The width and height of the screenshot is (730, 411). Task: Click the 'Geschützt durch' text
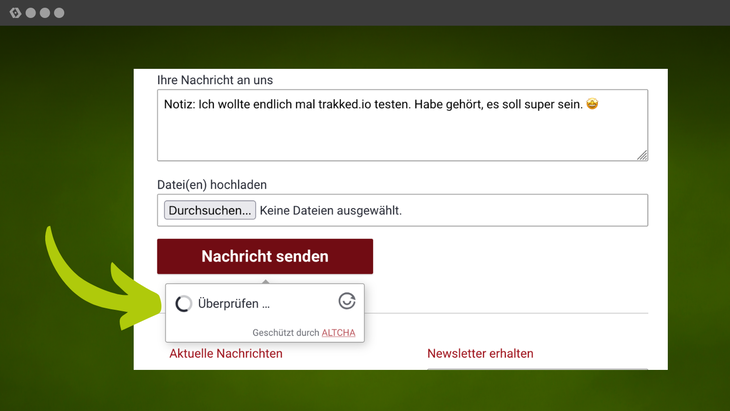285,332
